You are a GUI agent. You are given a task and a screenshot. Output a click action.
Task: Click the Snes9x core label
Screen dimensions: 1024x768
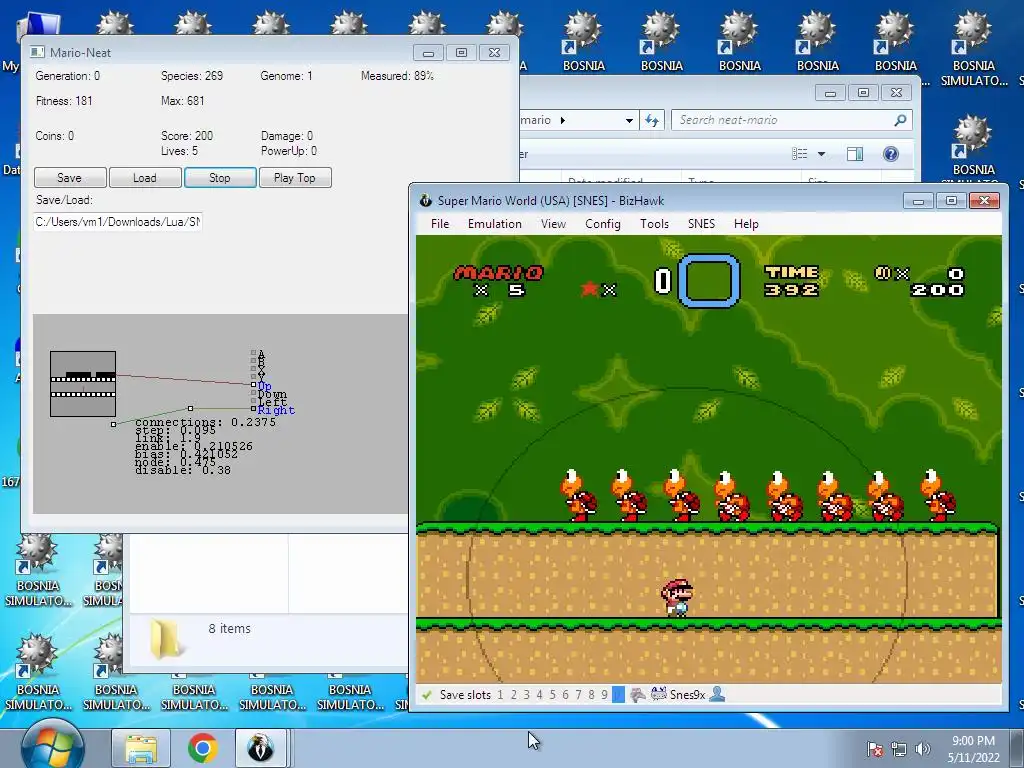coord(687,695)
